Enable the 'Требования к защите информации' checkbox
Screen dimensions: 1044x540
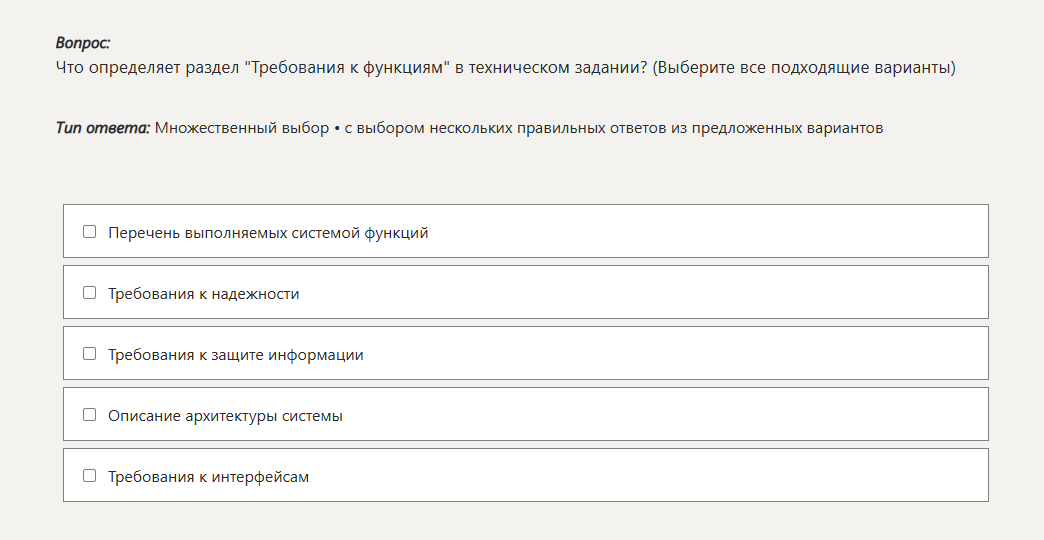[89, 354]
